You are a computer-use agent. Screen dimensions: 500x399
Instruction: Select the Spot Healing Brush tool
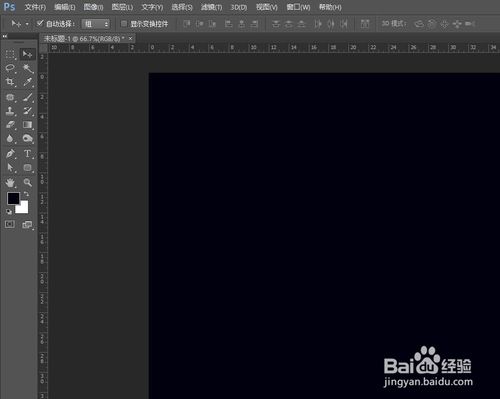(x=10, y=97)
